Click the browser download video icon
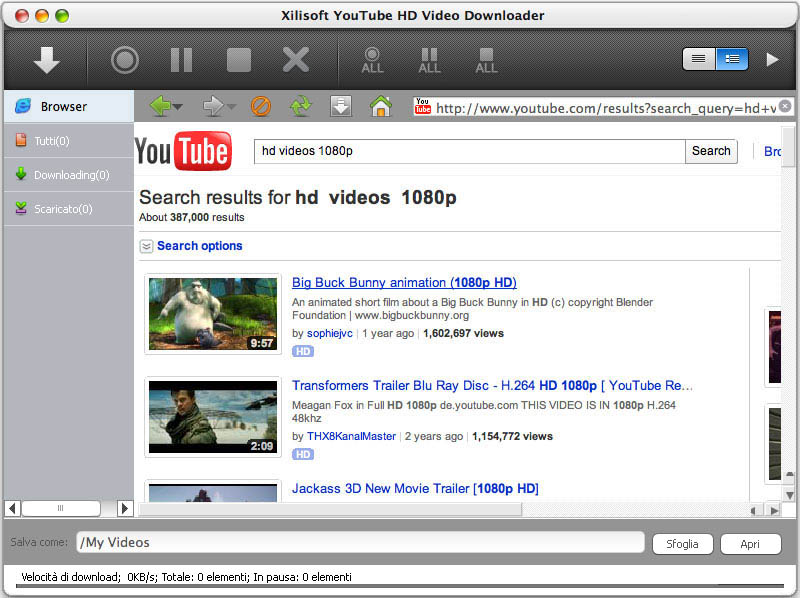Screen dimensions: 800x598 tap(341, 106)
